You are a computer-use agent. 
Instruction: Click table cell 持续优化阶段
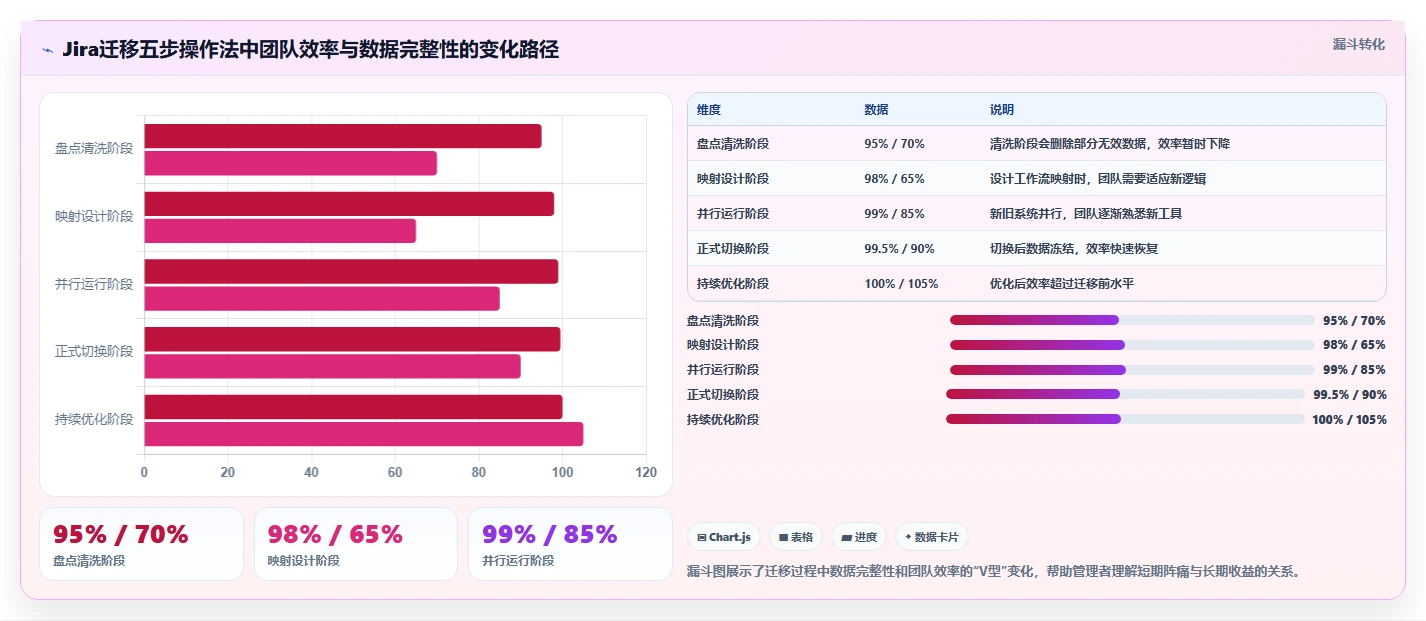pos(733,284)
